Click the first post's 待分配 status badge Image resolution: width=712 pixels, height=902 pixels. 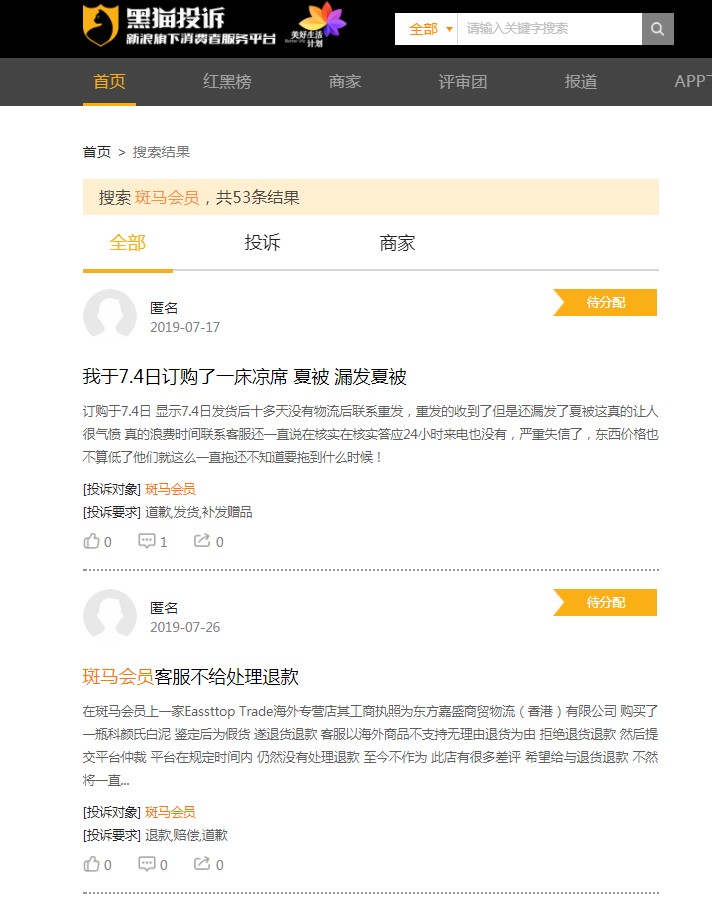coord(606,302)
